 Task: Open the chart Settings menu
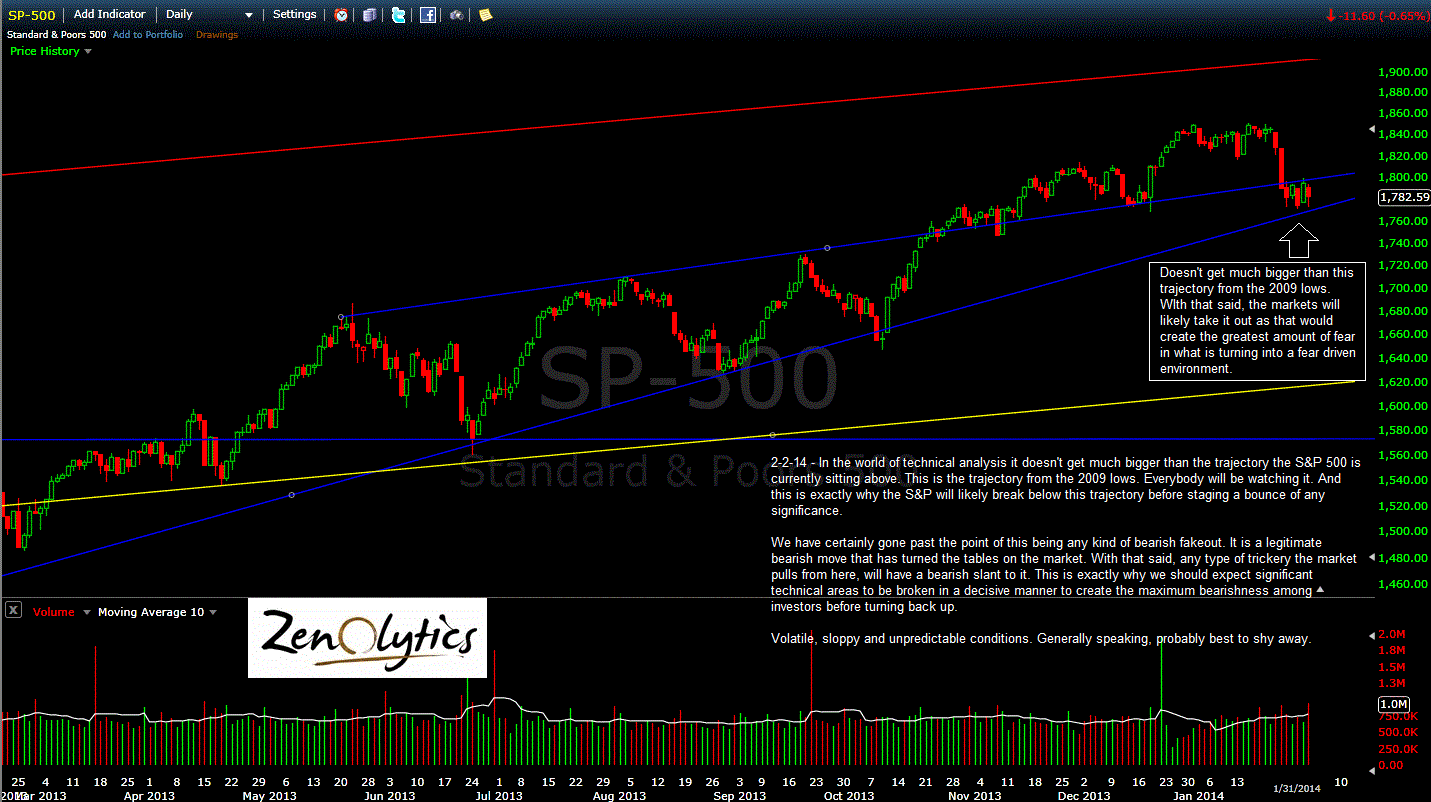[295, 15]
